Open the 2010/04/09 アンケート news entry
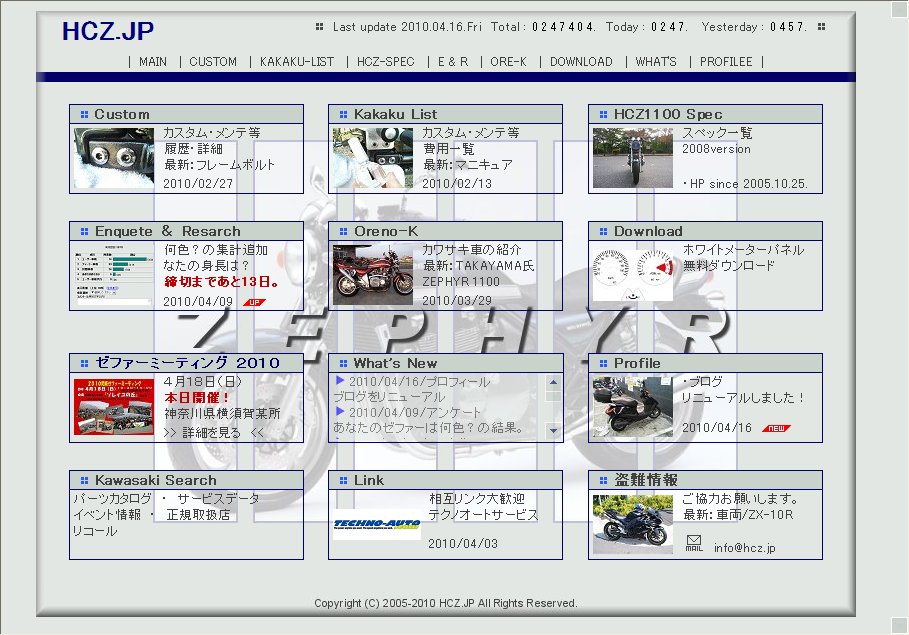This screenshot has height=635, width=909. 415,412
